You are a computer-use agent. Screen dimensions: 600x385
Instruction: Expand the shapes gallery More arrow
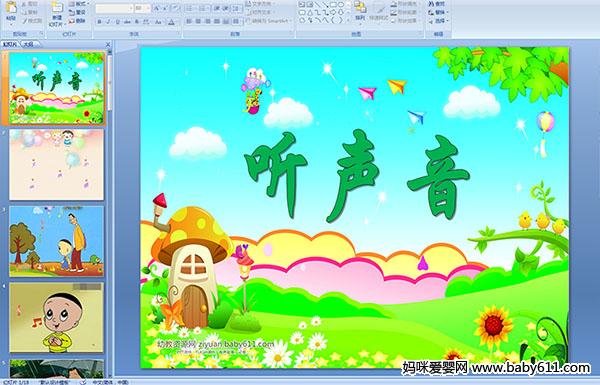coord(349,20)
